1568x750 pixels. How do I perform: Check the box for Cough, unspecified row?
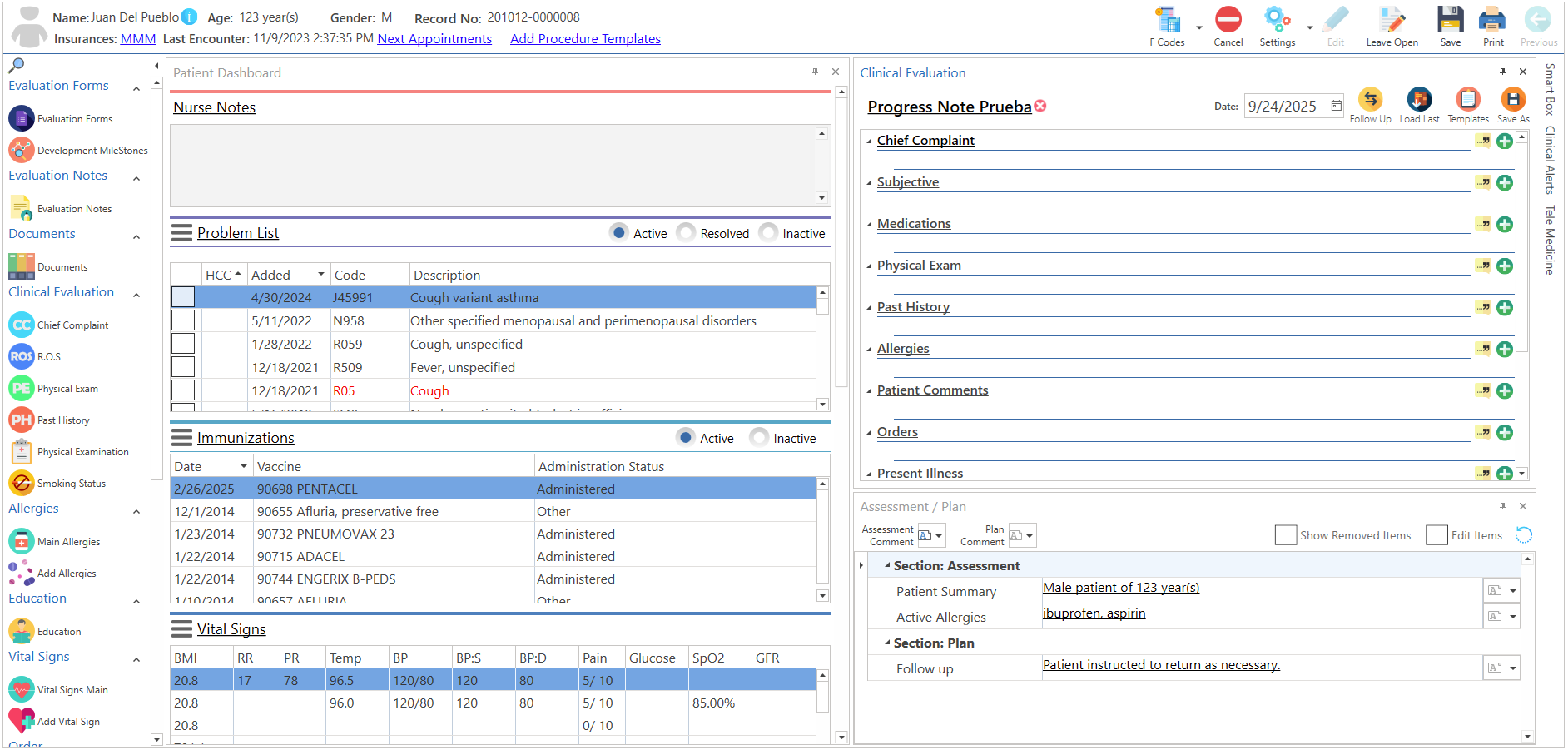(x=183, y=344)
